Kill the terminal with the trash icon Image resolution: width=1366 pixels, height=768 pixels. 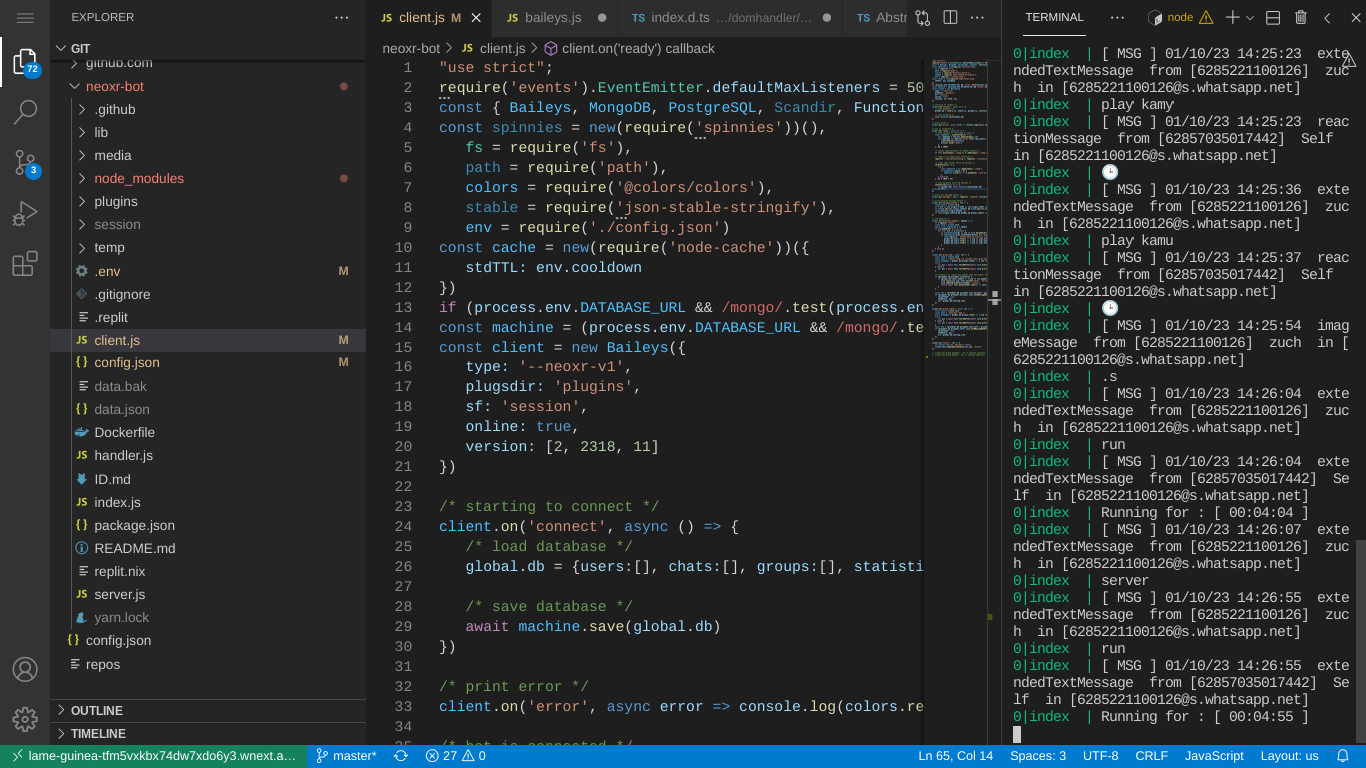(x=1300, y=18)
